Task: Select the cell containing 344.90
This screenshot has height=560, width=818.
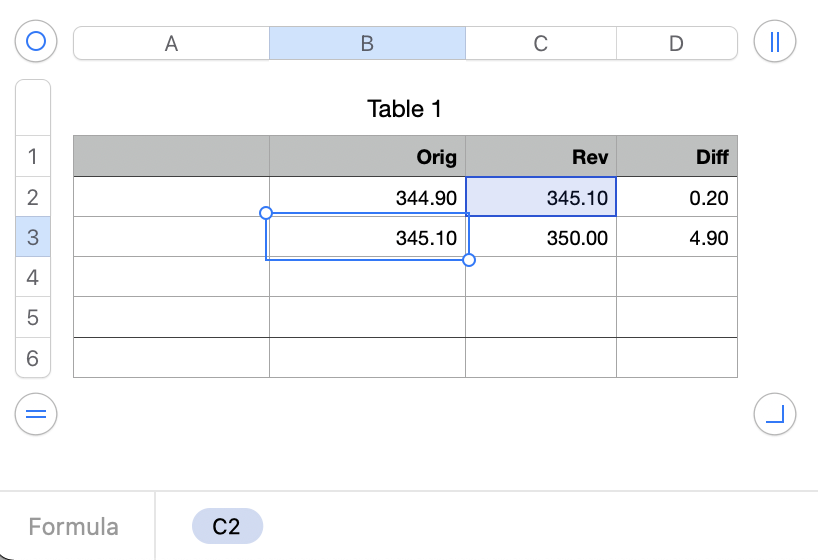Action: 367,197
